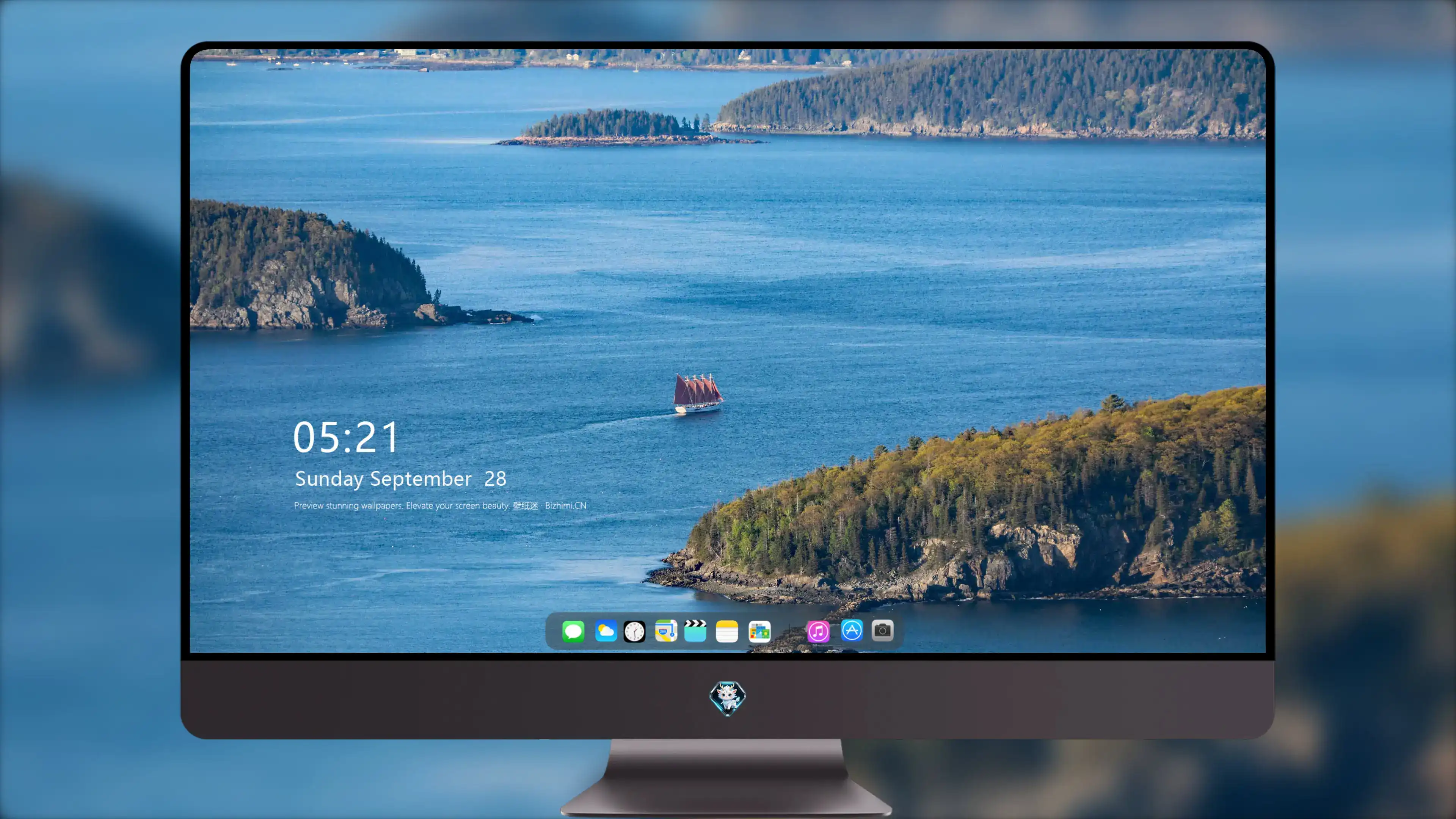Open the Maps app in the dock

(666, 631)
